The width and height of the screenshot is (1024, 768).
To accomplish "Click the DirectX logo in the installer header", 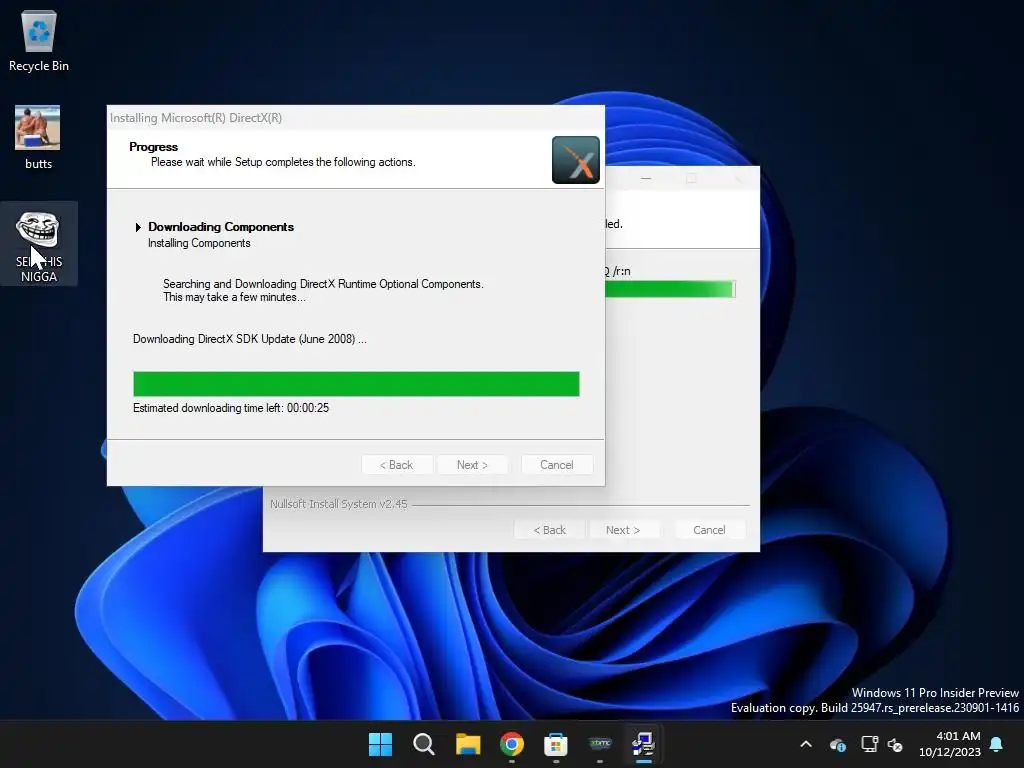I will pyautogui.click(x=575, y=160).
